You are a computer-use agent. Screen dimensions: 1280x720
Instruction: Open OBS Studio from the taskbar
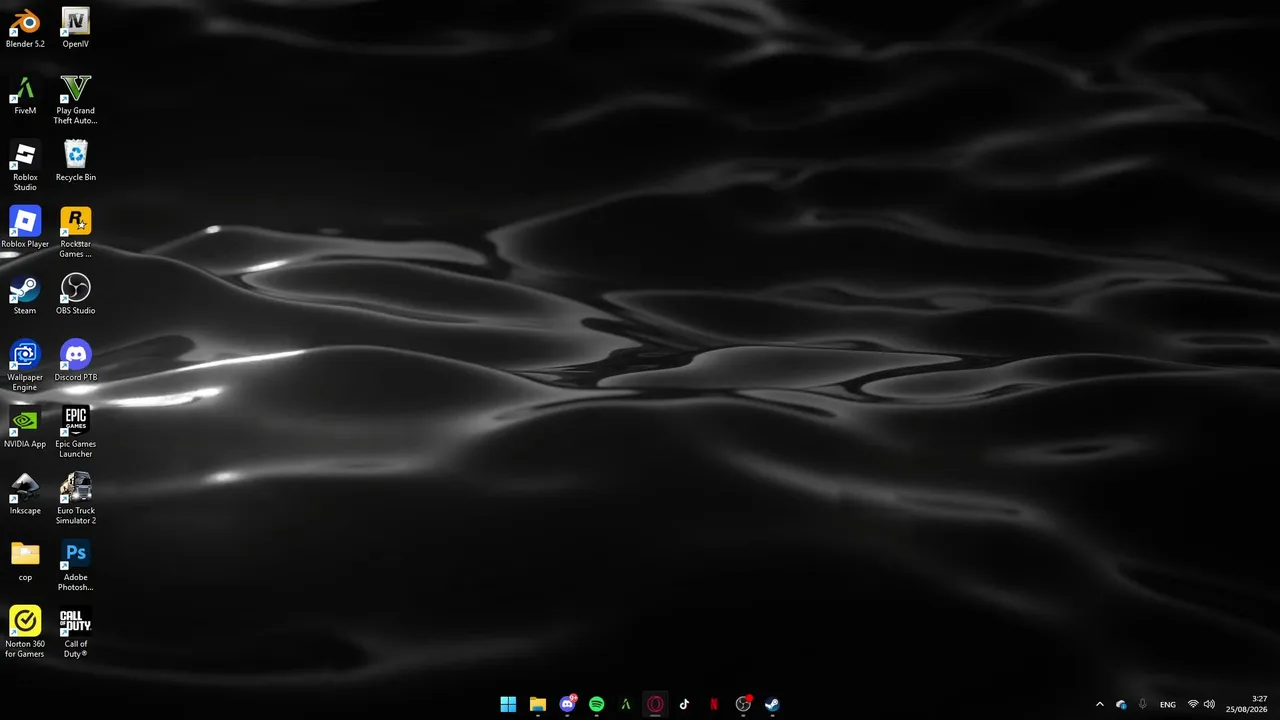pyautogui.click(x=743, y=704)
